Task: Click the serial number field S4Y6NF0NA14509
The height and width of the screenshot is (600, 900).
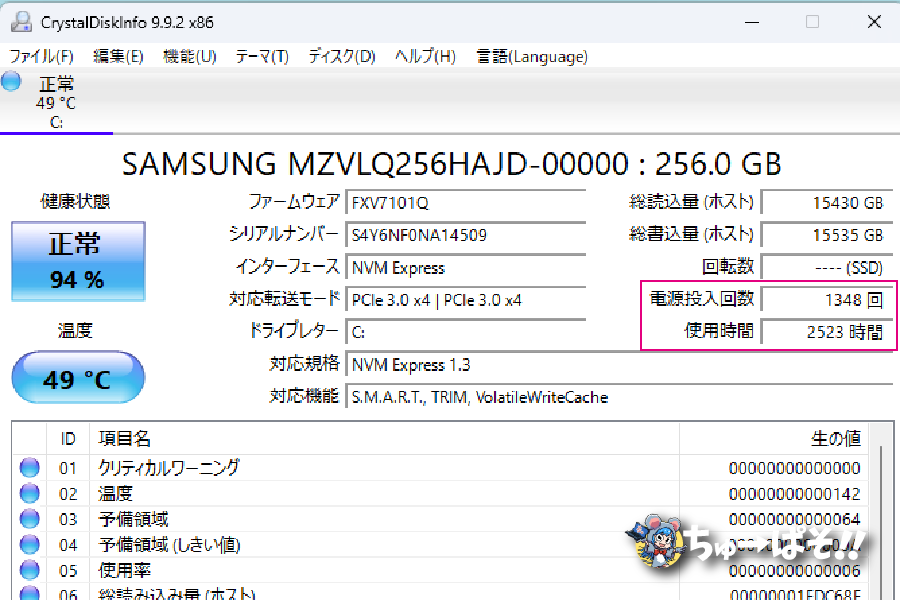Action: pos(465,235)
